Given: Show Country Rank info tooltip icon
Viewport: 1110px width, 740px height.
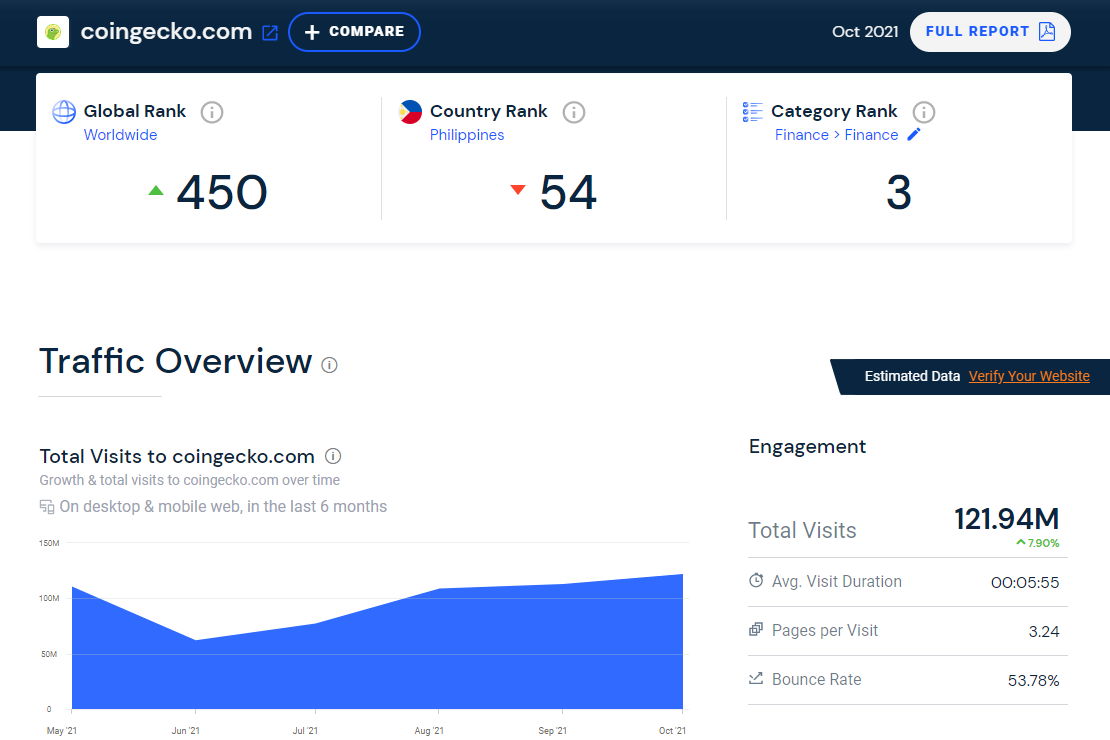Looking at the screenshot, I should click(x=573, y=112).
